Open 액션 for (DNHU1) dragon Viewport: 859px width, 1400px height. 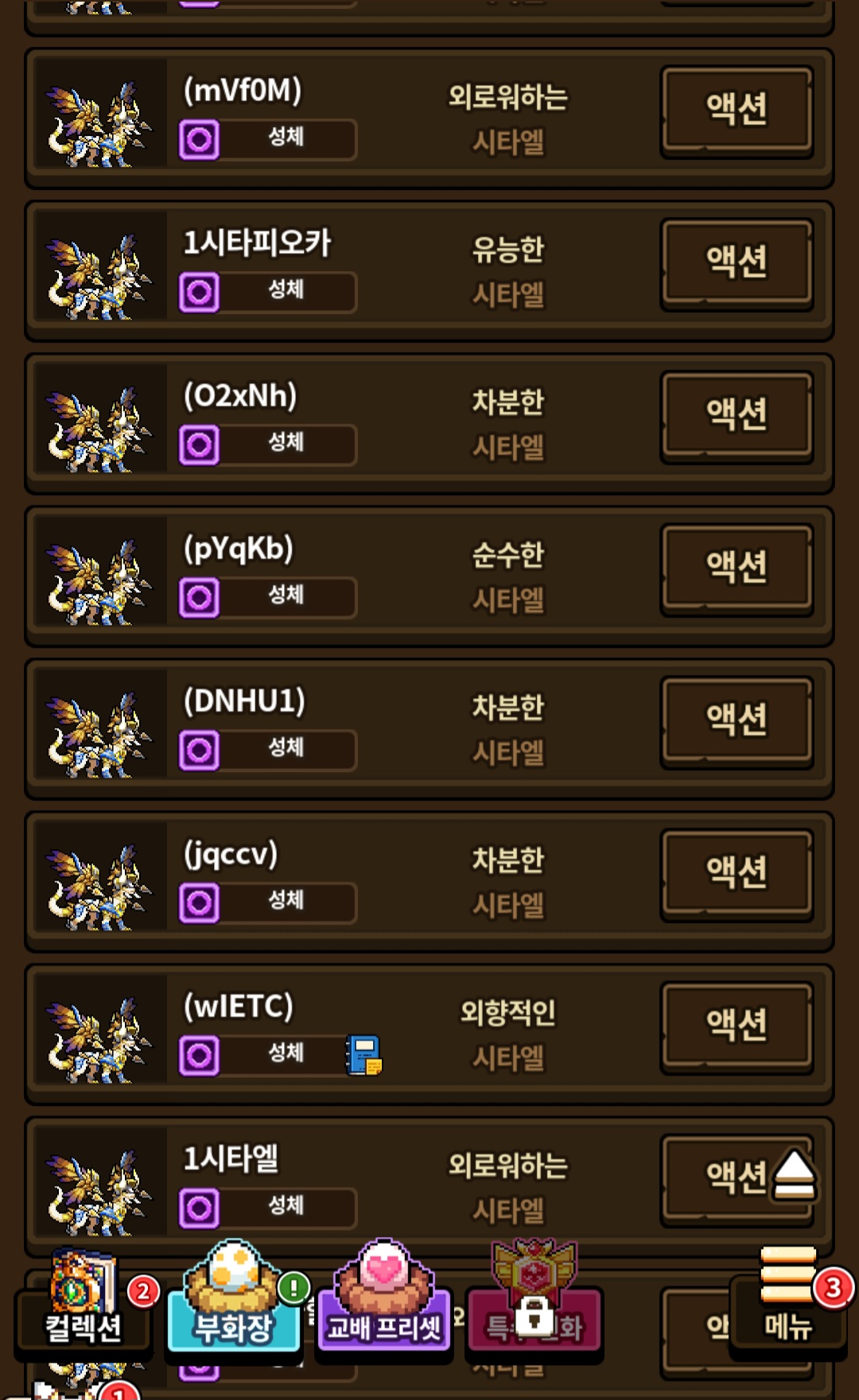coord(737,720)
